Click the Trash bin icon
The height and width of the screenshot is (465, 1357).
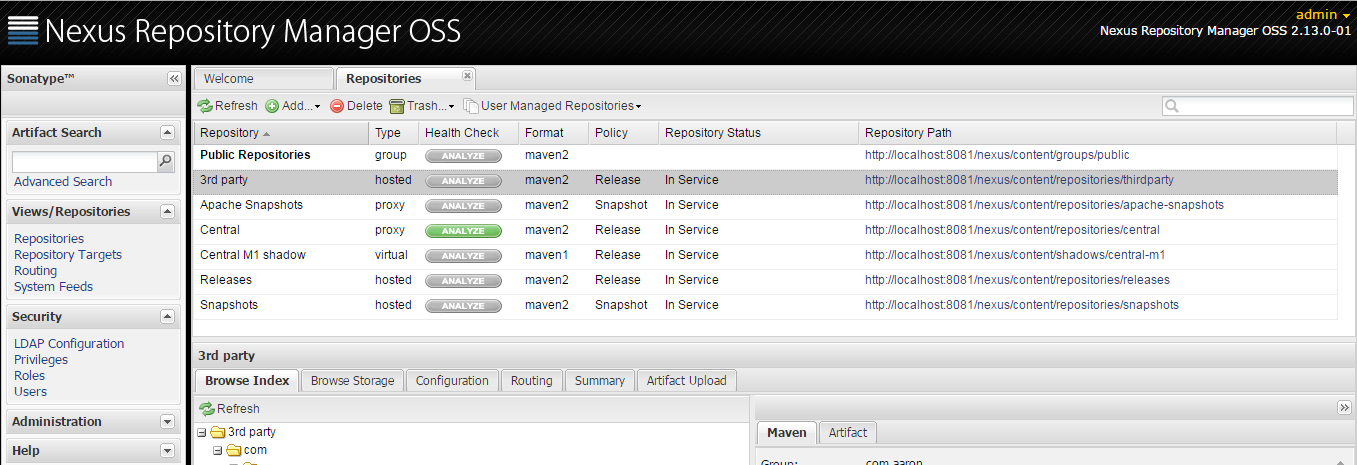coord(396,106)
